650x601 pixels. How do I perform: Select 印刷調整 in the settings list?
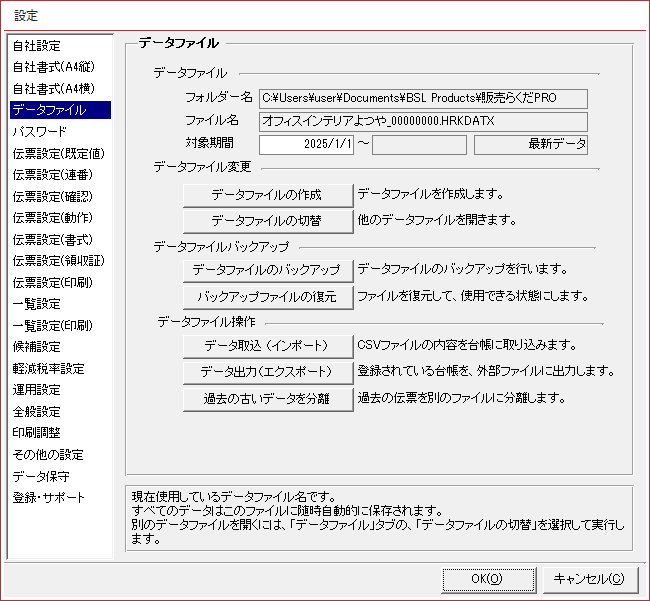point(37,433)
